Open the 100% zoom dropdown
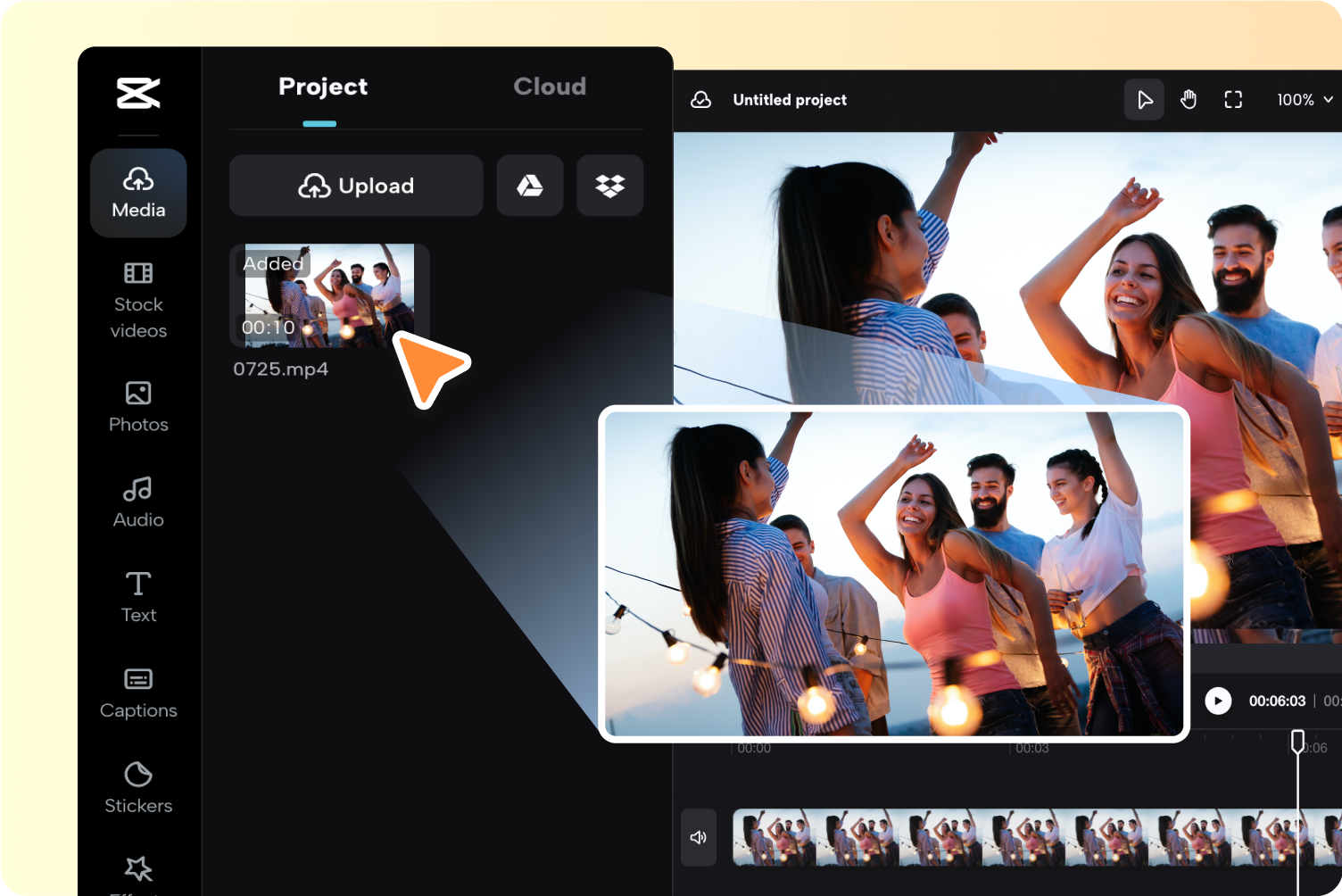This screenshot has height=896, width=1342. (x=1305, y=100)
